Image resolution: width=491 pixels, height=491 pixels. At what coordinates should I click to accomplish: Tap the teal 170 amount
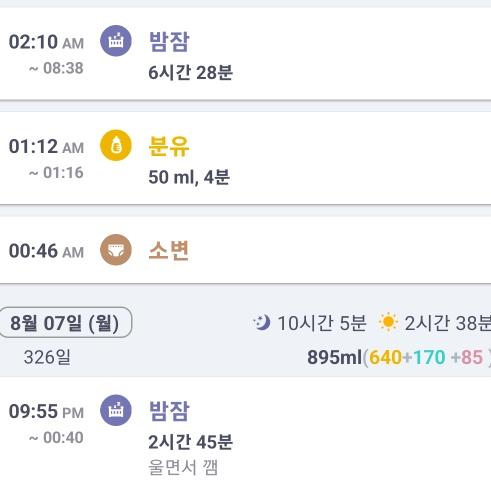coord(429,357)
